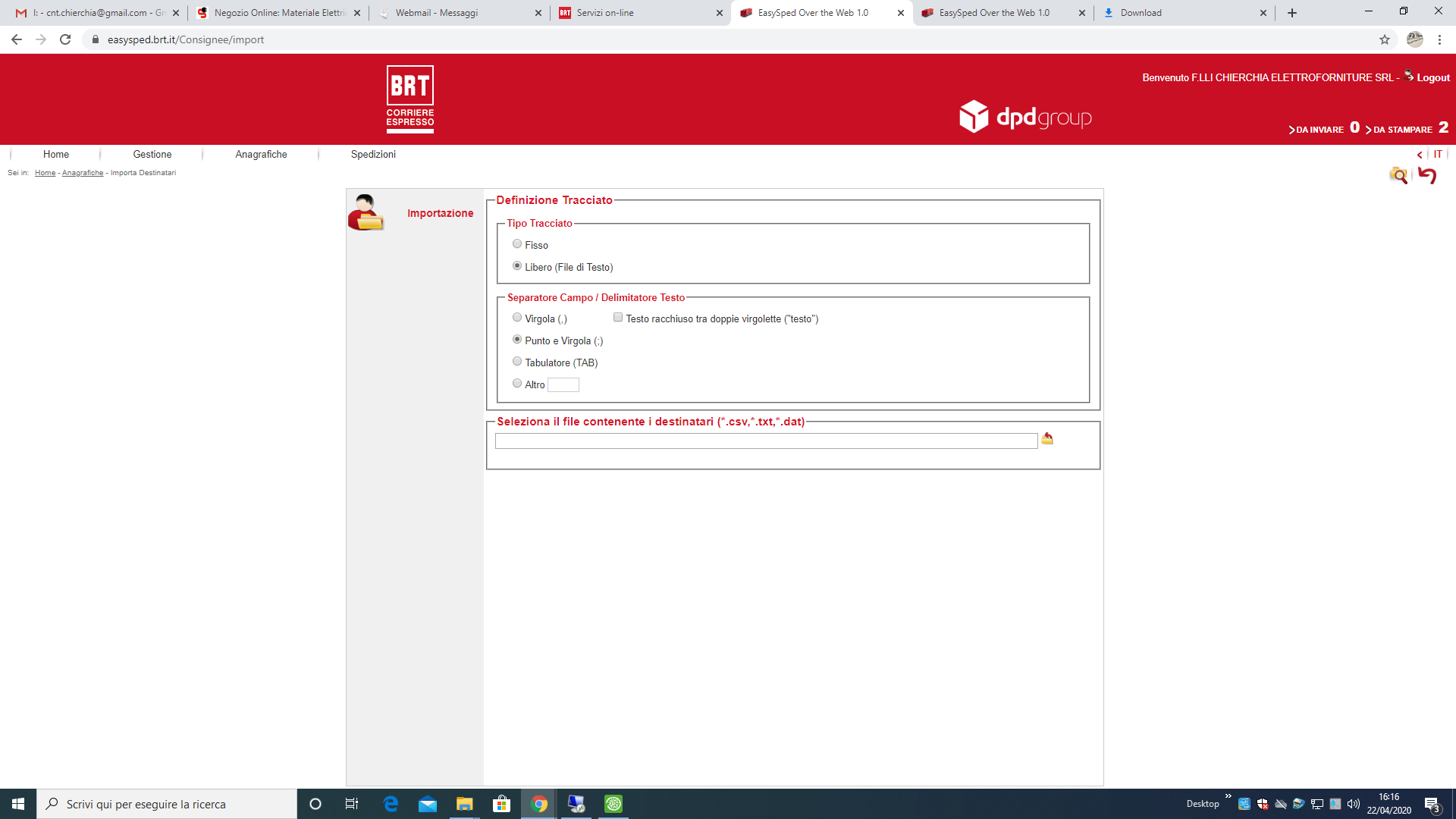
Task: Open the Spedizioni menu
Action: tap(373, 154)
